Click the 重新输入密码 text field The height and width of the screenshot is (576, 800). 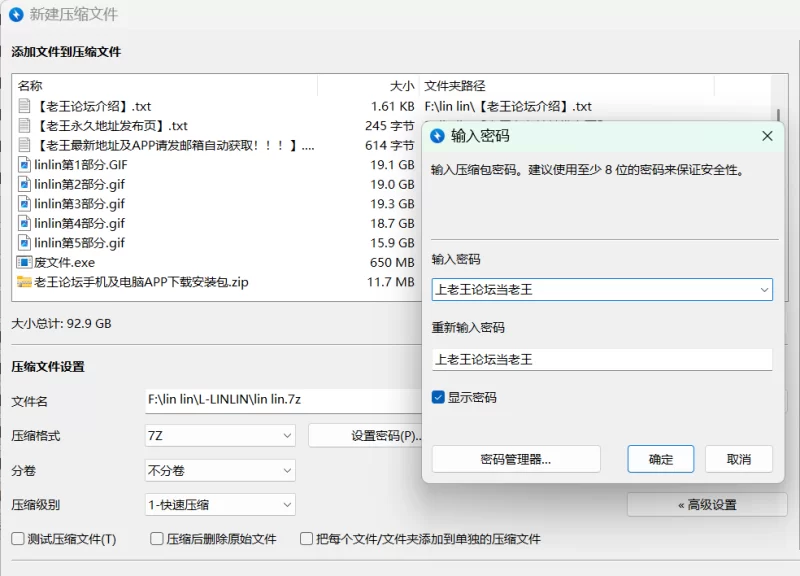(602, 360)
